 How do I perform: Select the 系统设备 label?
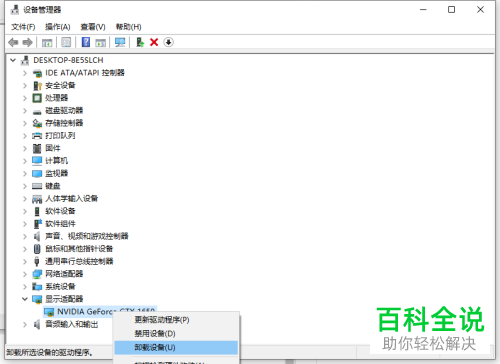(60, 286)
